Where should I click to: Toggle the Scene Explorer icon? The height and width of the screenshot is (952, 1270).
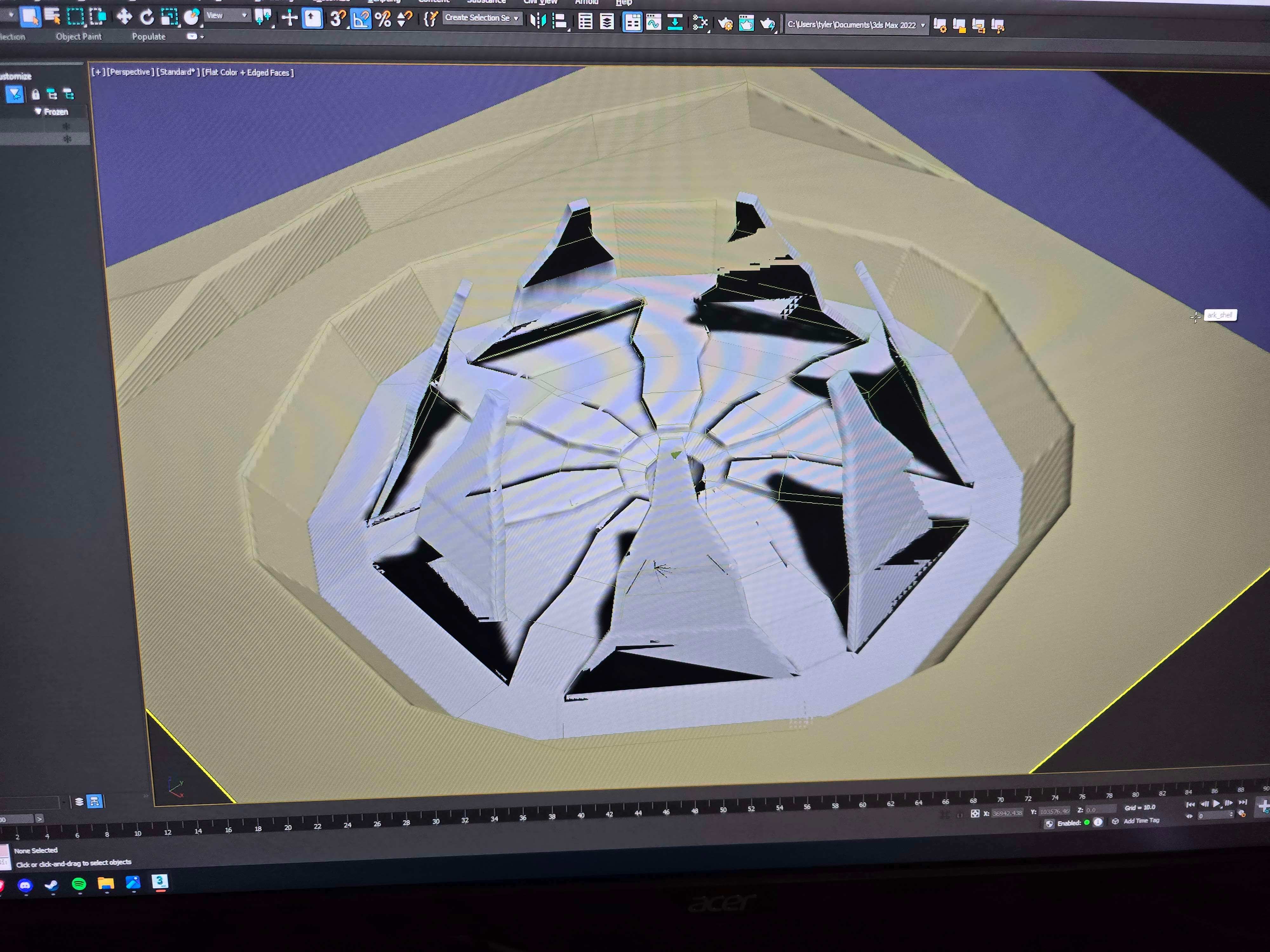[585, 22]
